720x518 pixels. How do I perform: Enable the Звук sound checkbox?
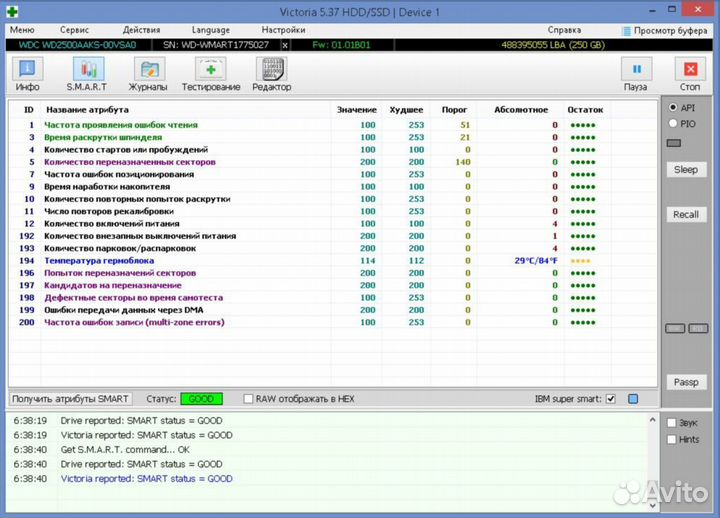point(672,423)
